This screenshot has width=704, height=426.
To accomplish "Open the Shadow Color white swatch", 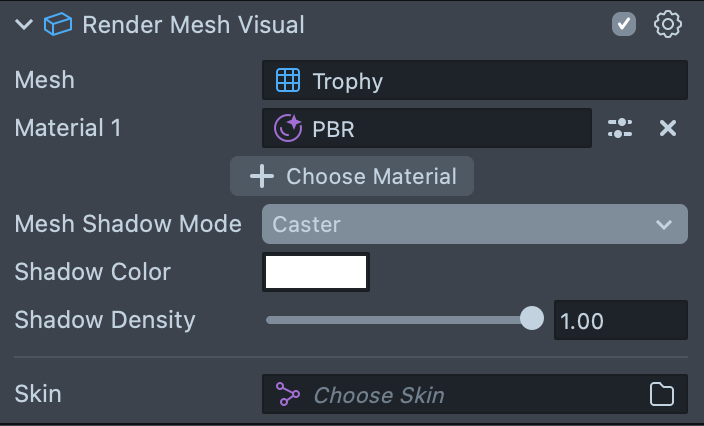I will pyautogui.click(x=316, y=272).
